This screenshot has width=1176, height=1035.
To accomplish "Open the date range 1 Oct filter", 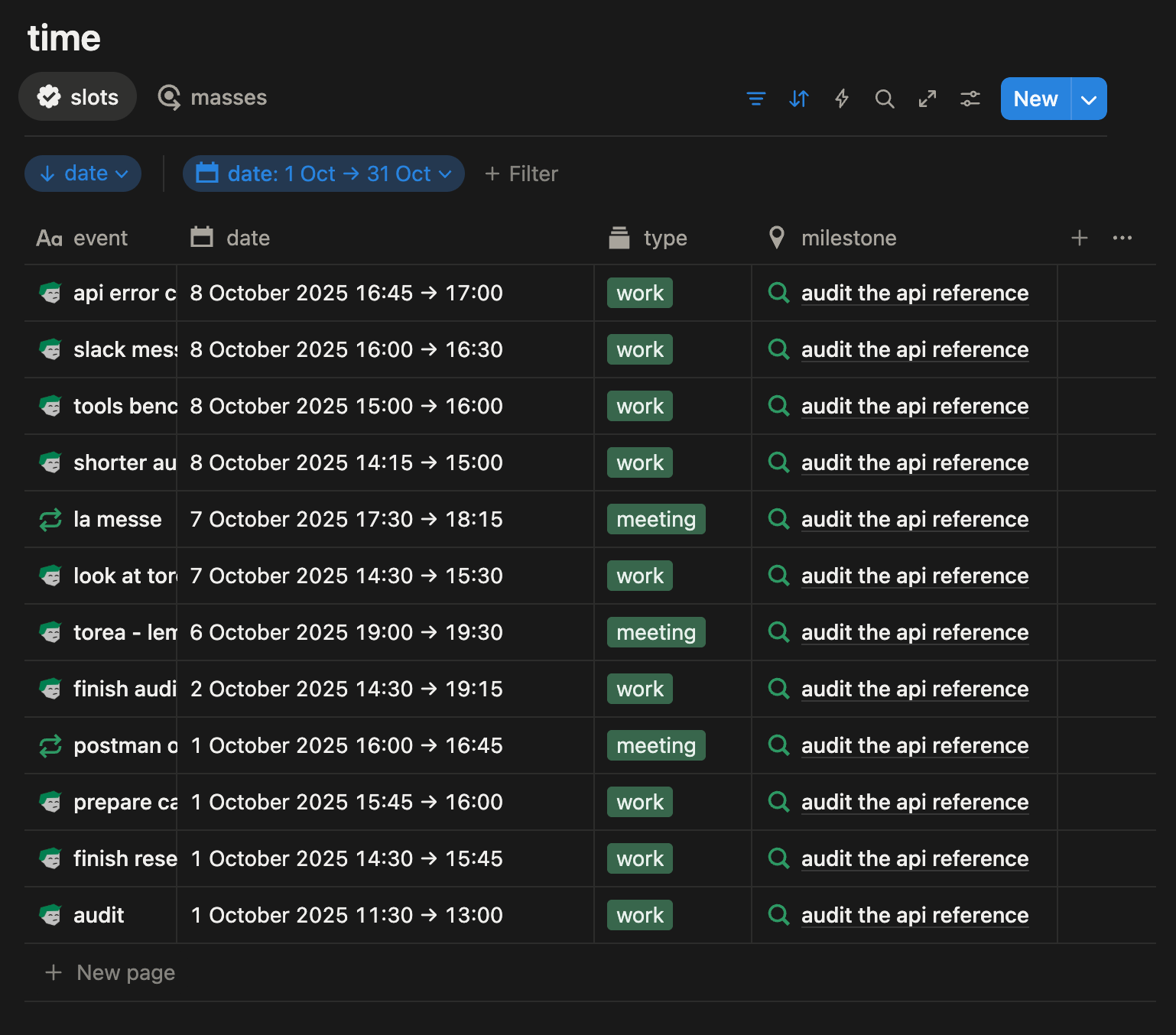I will tap(323, 174).
